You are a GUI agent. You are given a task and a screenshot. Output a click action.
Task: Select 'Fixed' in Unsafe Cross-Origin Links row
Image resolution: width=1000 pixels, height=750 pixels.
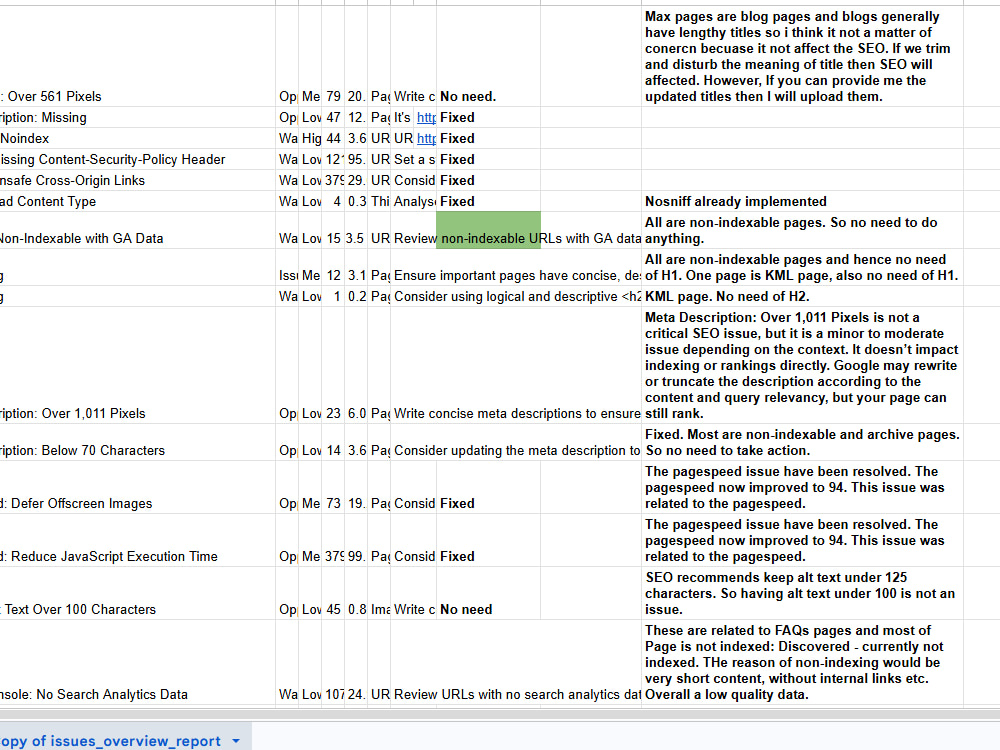tap(489, 180)
